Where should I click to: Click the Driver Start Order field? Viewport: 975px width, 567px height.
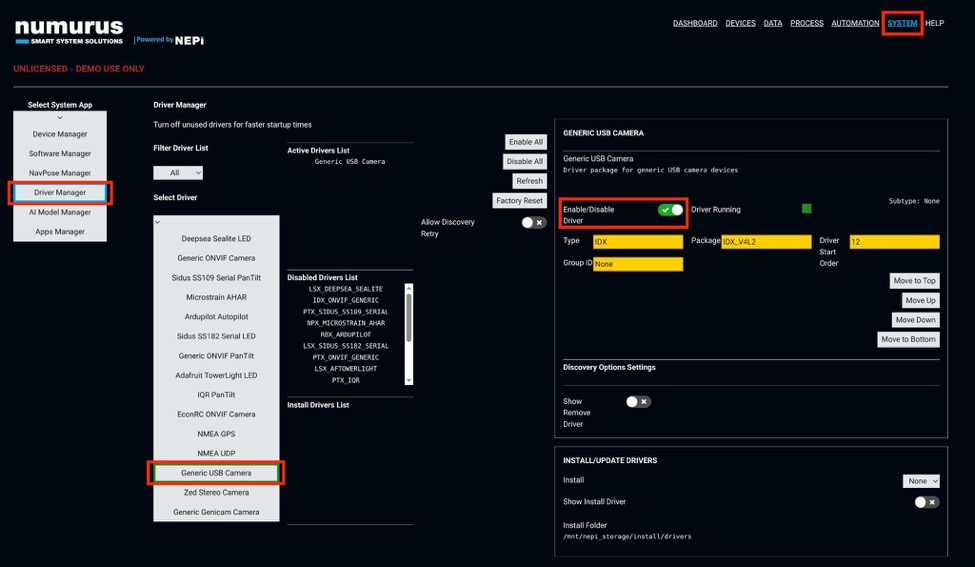tap(894, 242)
